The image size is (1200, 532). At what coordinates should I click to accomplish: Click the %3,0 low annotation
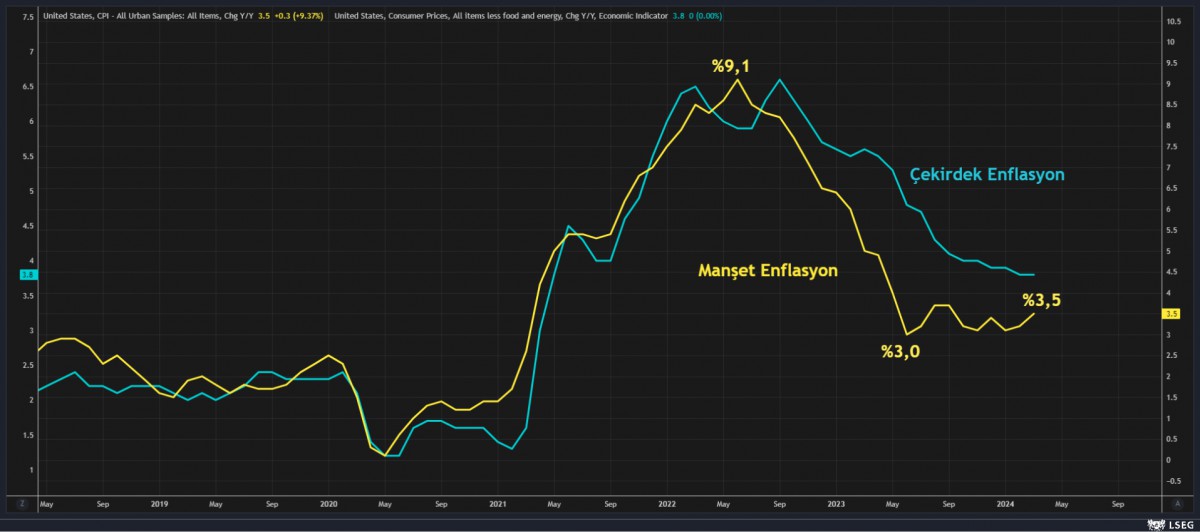pyautogui.click(x=899, y=351)
